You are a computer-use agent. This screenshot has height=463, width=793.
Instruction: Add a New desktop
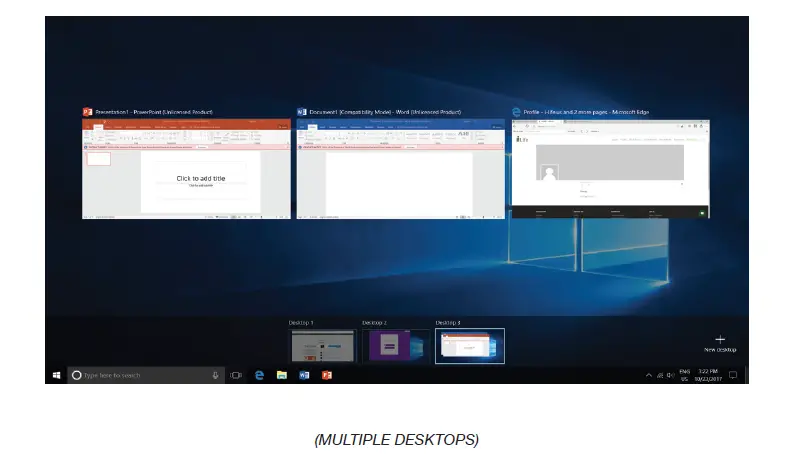(x=720, y=343)
